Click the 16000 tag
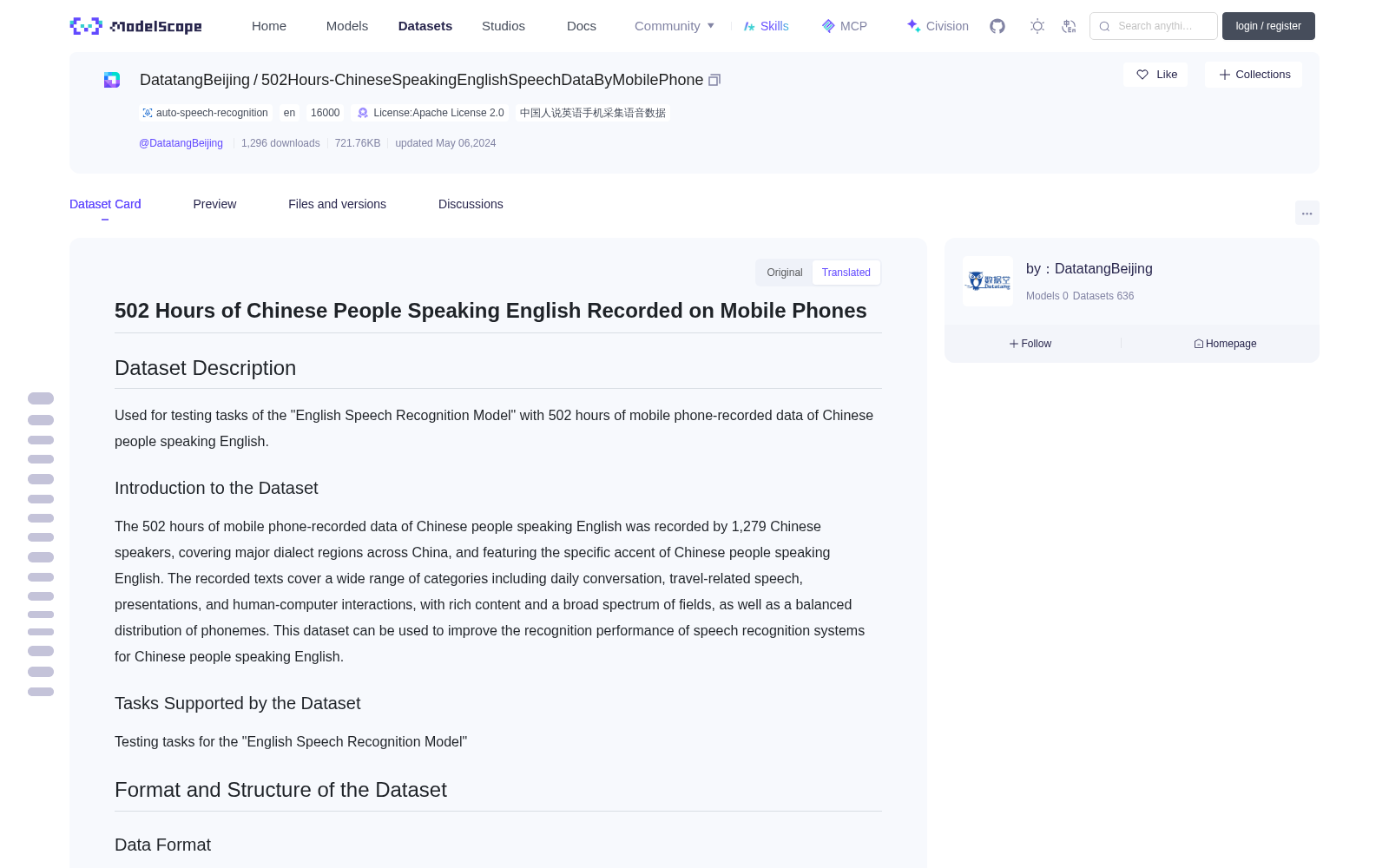 point(326,113)
